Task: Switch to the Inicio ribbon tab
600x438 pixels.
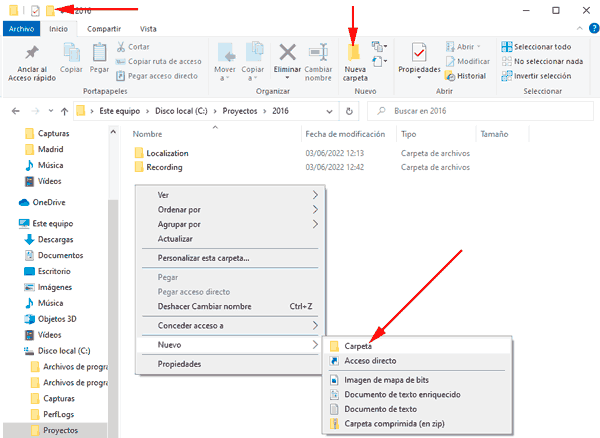Action: (x=58, y=29)
